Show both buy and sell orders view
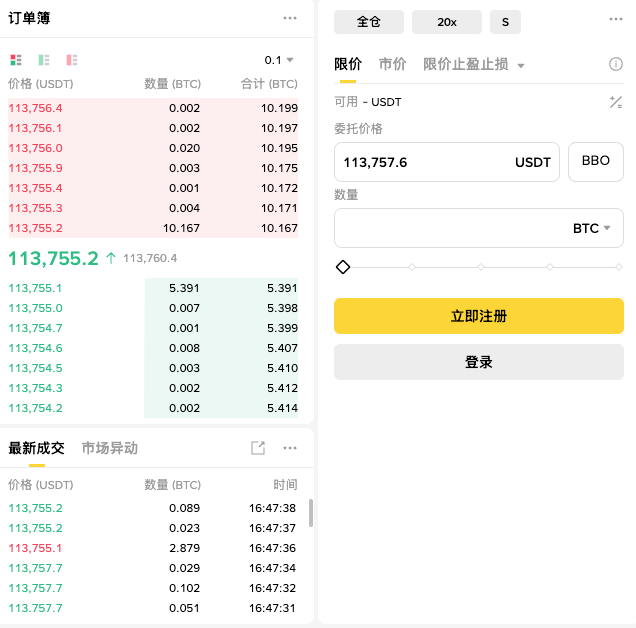The image size is (636, 628). (16, 60)
